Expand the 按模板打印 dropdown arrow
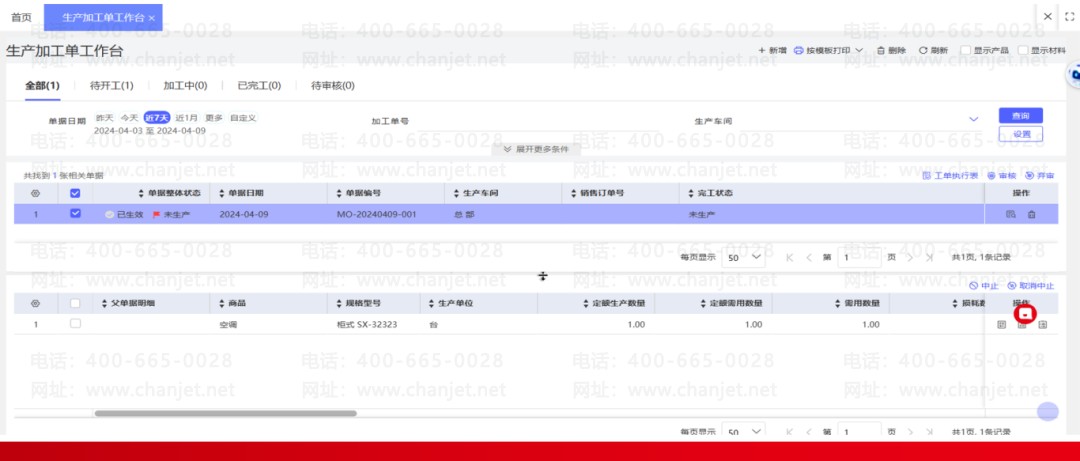This screenshot has height=461, width=1080. 859,50
